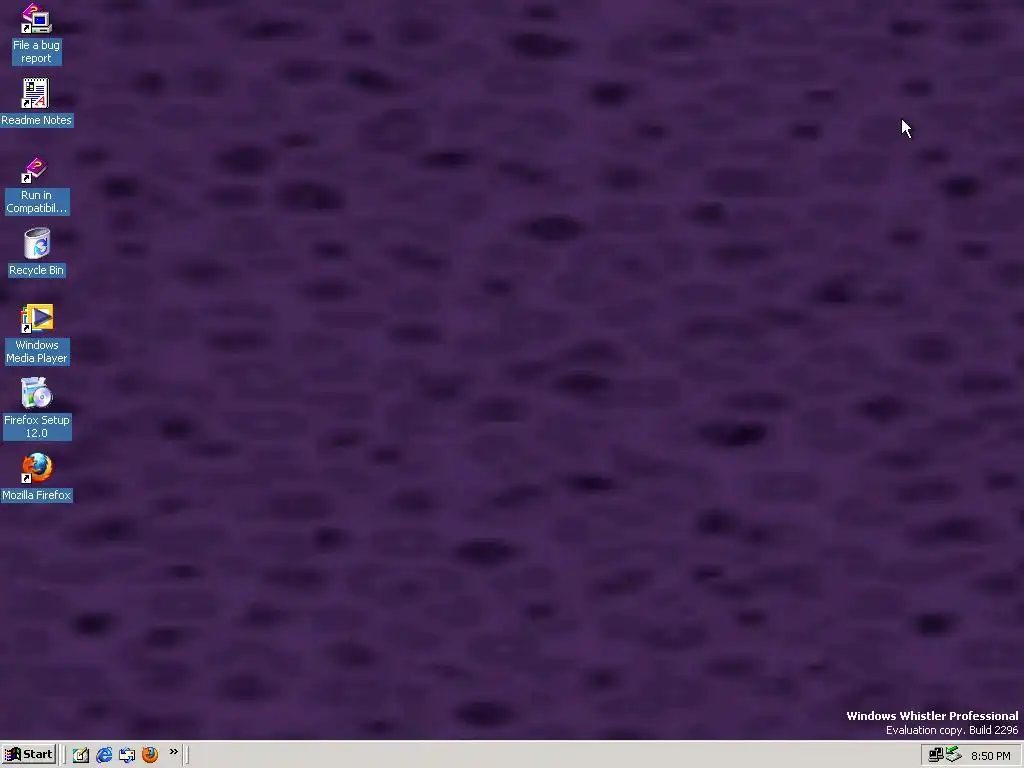
Task: Click the Show Desktop quick launch icon
Action: [x=81, y=755]
